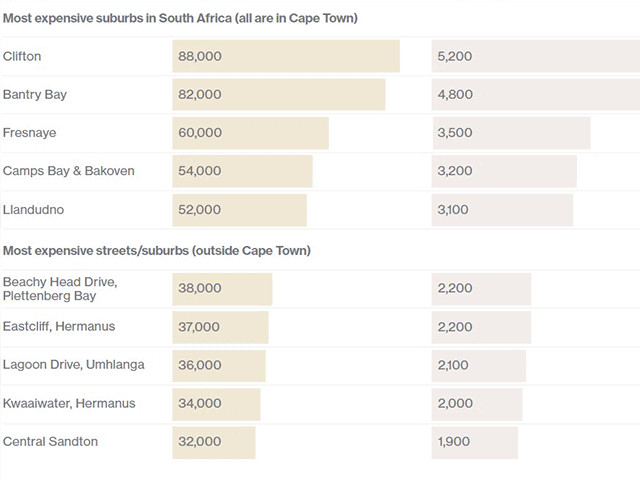Select the Kwaaiwater, Hermanus label
The image size is (640, 480).
(69, 403)
